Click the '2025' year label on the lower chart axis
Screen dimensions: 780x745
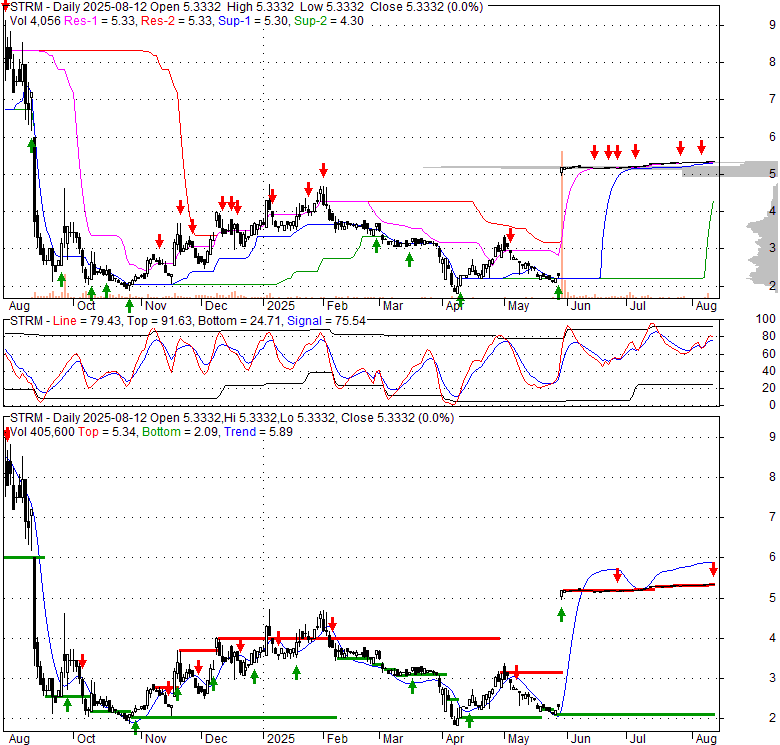click(281, 739)
